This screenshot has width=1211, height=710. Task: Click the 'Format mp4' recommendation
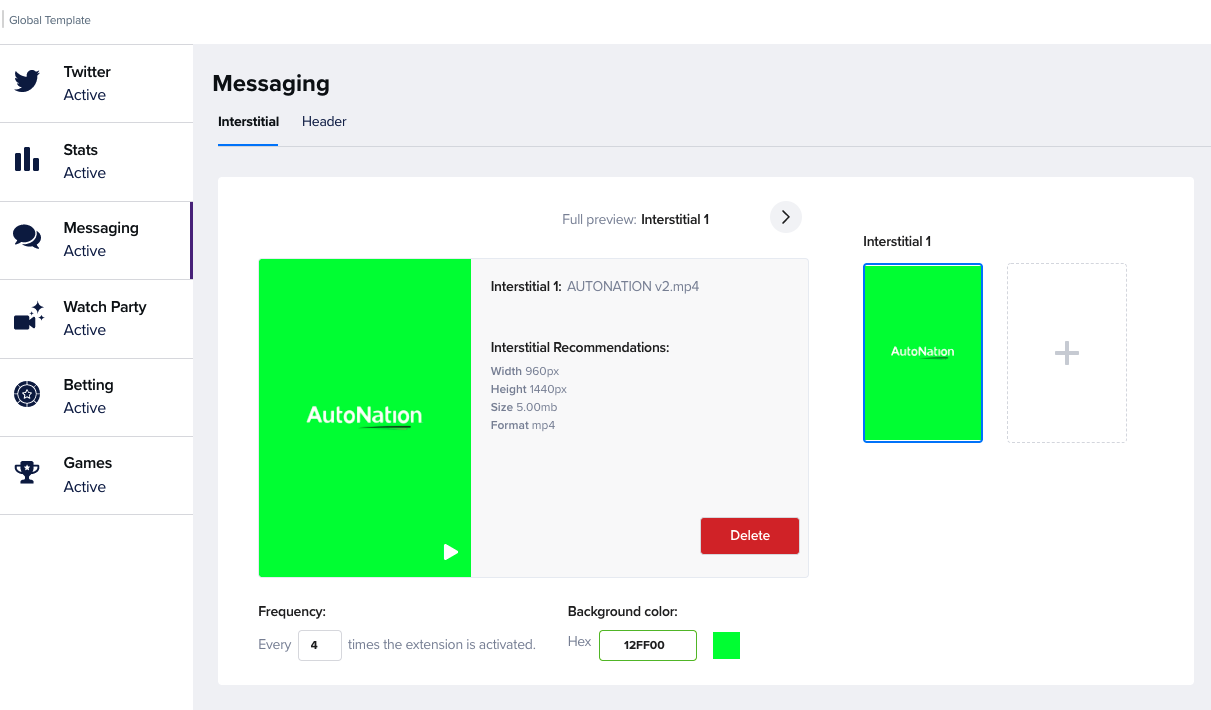coord(523,425)
